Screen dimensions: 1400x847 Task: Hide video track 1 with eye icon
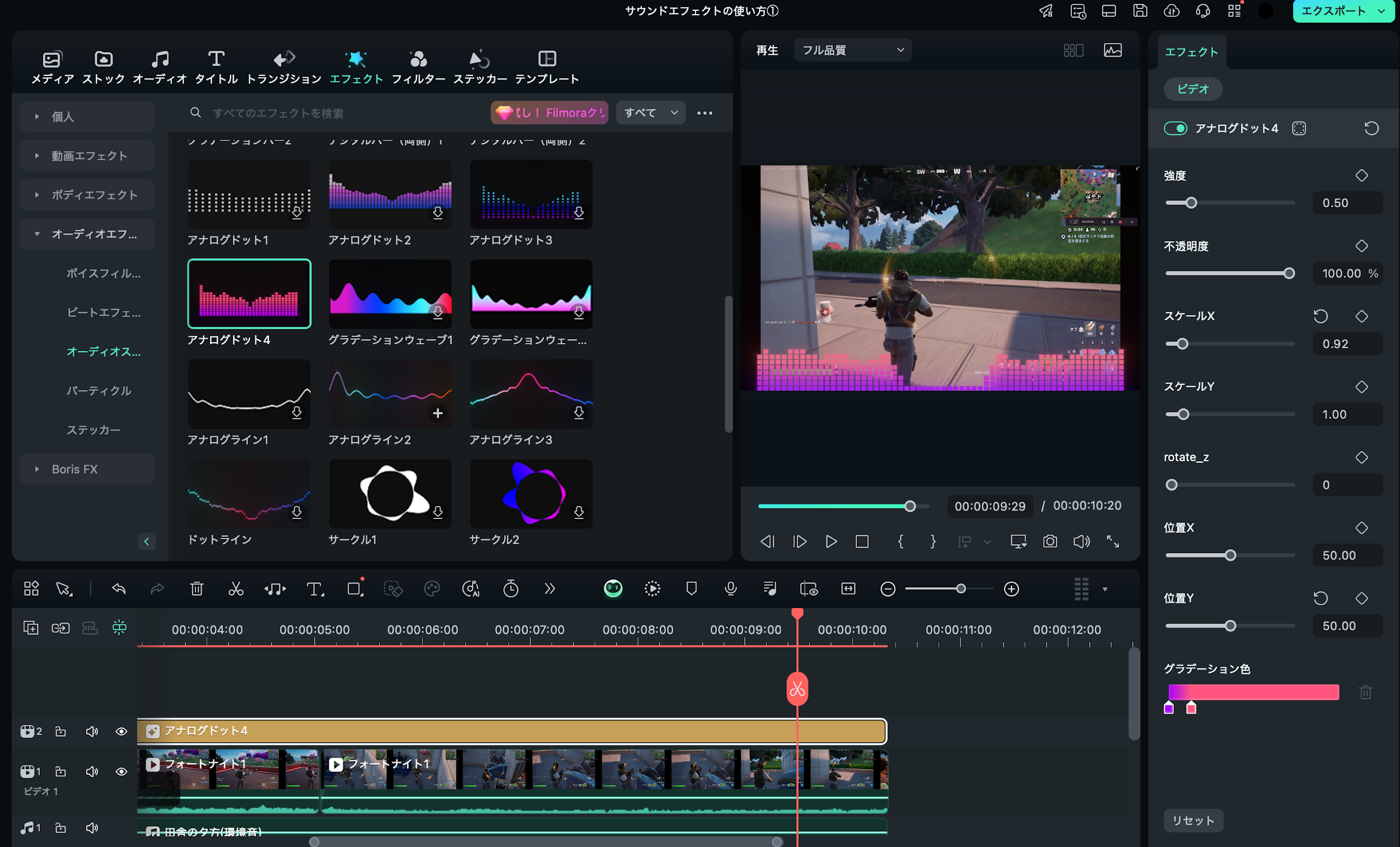point(121,771)
